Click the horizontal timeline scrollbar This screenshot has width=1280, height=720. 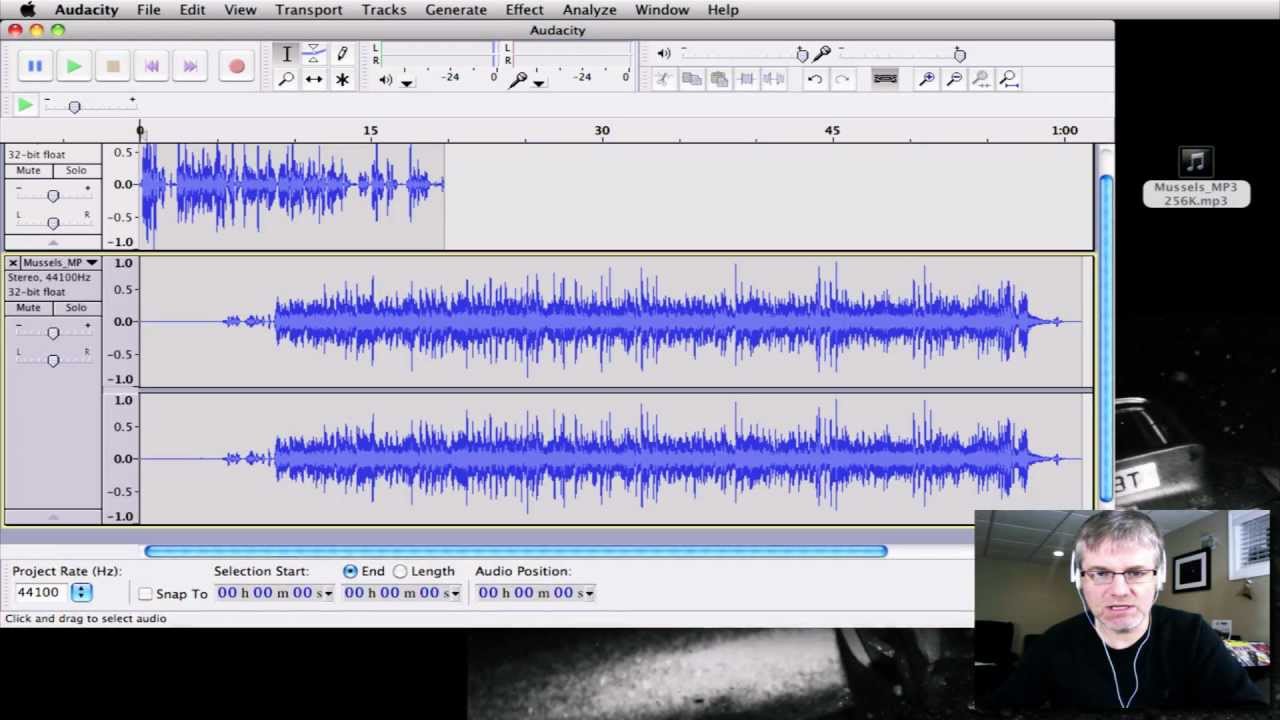point(515,551)
